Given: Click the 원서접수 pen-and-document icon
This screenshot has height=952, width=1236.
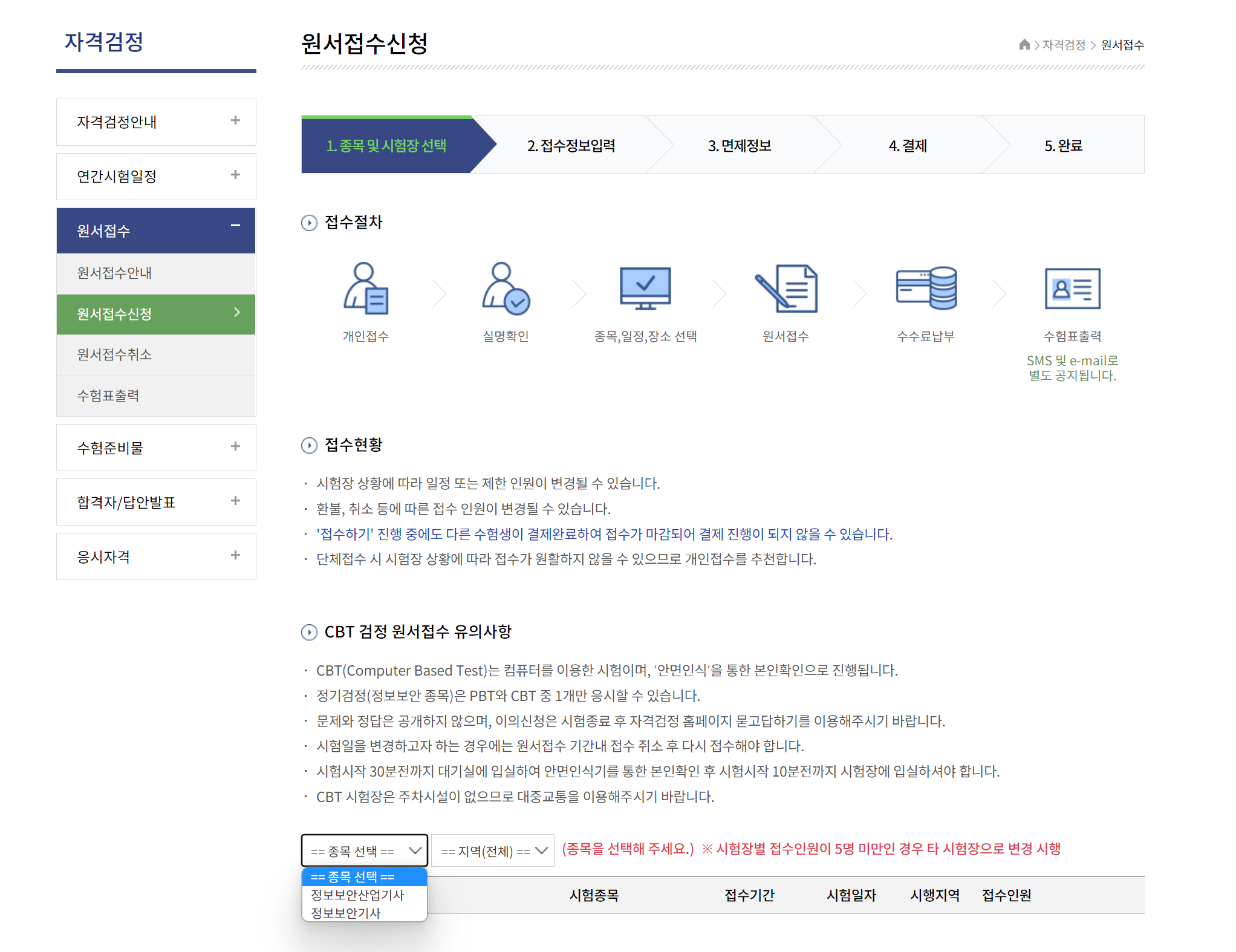Looking at the screenshot, I should [786, 289].
